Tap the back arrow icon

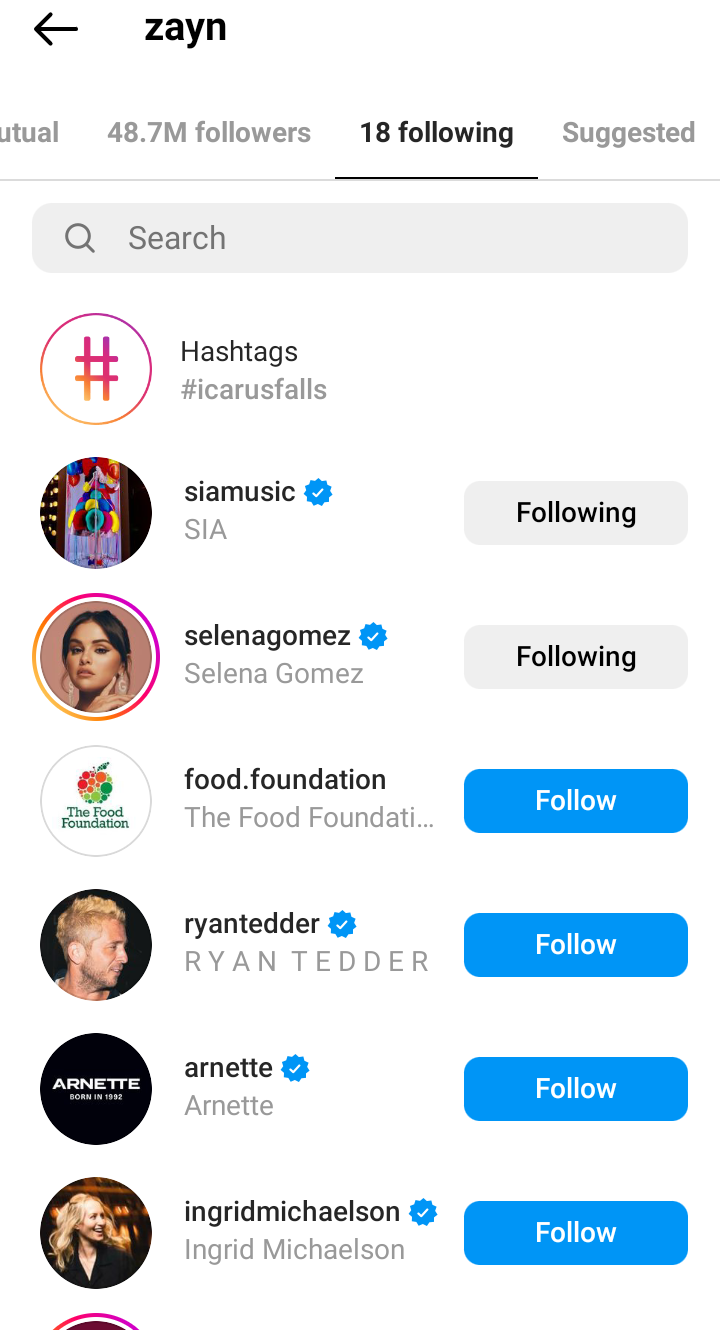(56, 30)
